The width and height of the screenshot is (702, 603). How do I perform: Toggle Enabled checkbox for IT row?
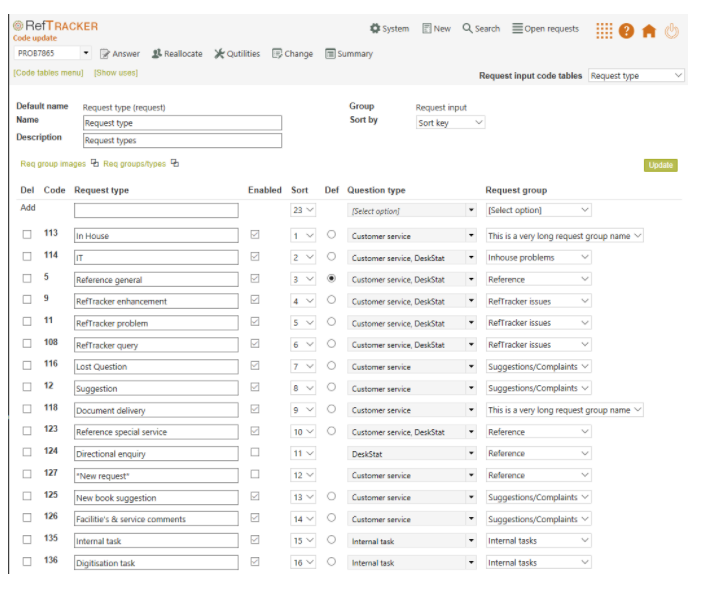255,257
